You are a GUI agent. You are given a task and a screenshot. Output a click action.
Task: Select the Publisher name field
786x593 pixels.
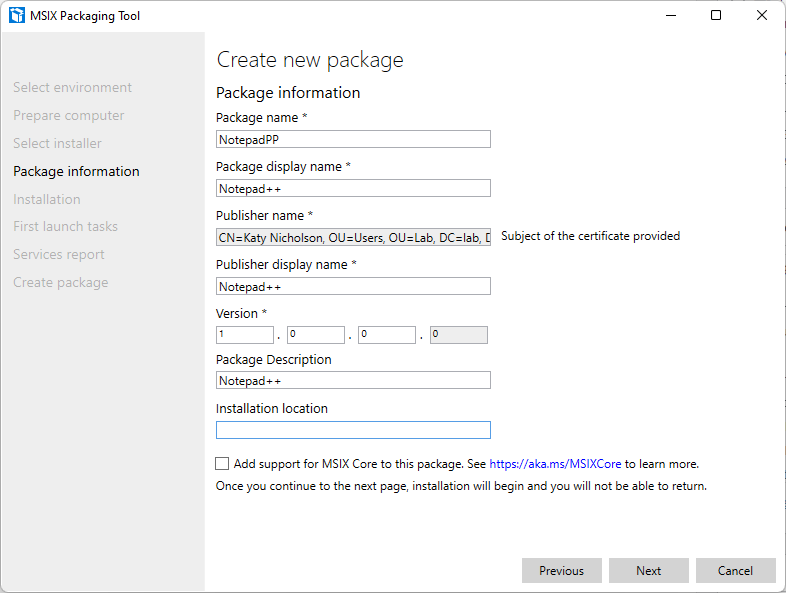353,237
